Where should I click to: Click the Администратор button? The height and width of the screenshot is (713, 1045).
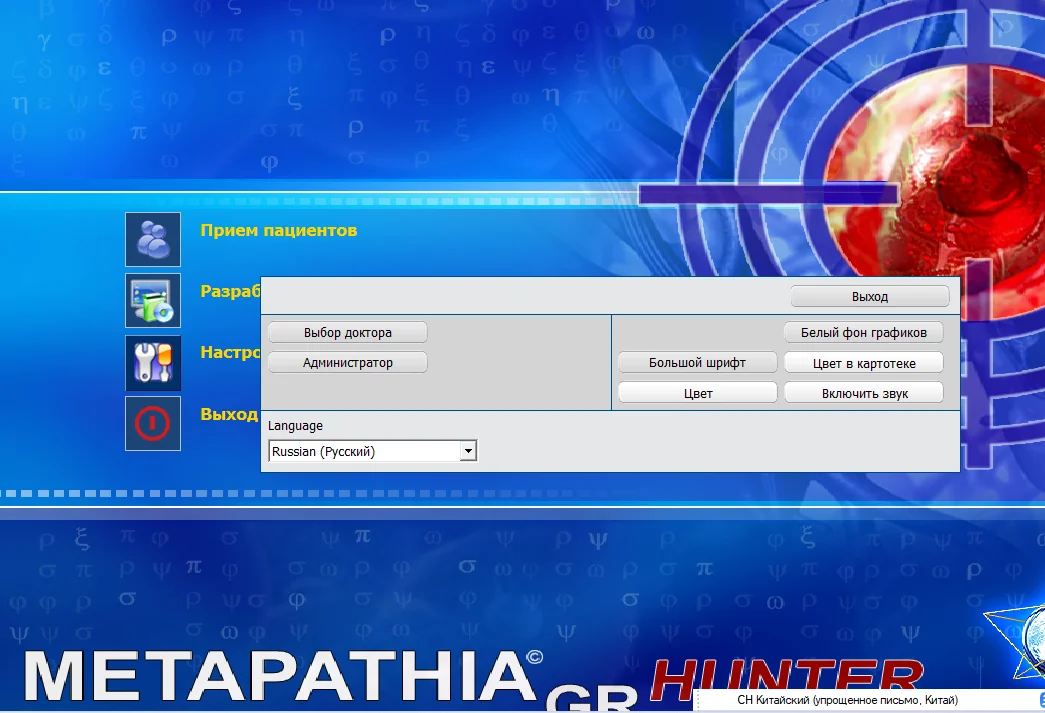pos(345,362)
